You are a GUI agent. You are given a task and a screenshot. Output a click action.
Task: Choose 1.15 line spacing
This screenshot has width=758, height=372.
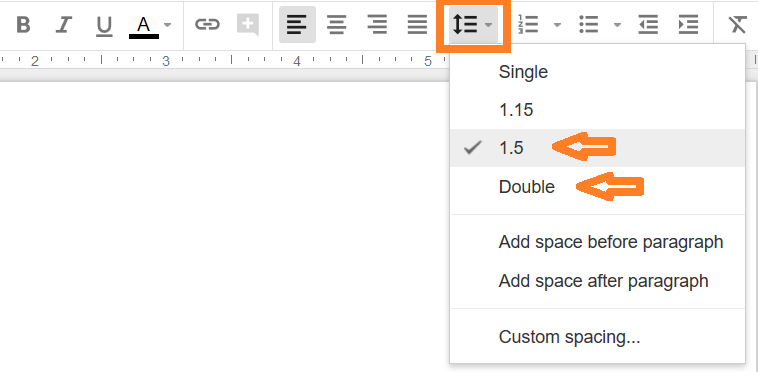click(598, 110)
